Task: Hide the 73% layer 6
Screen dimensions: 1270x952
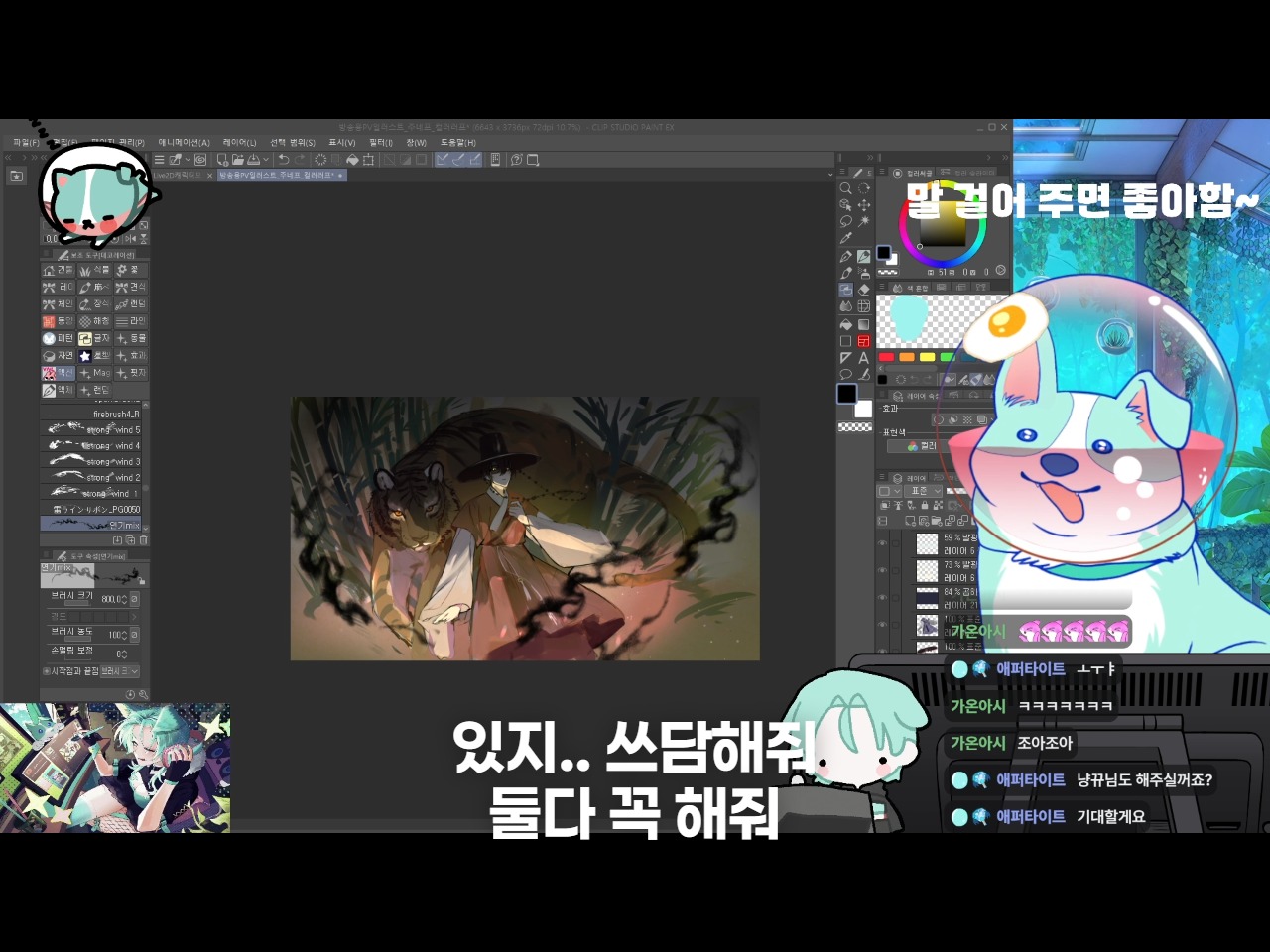Action: click(882, 571)
